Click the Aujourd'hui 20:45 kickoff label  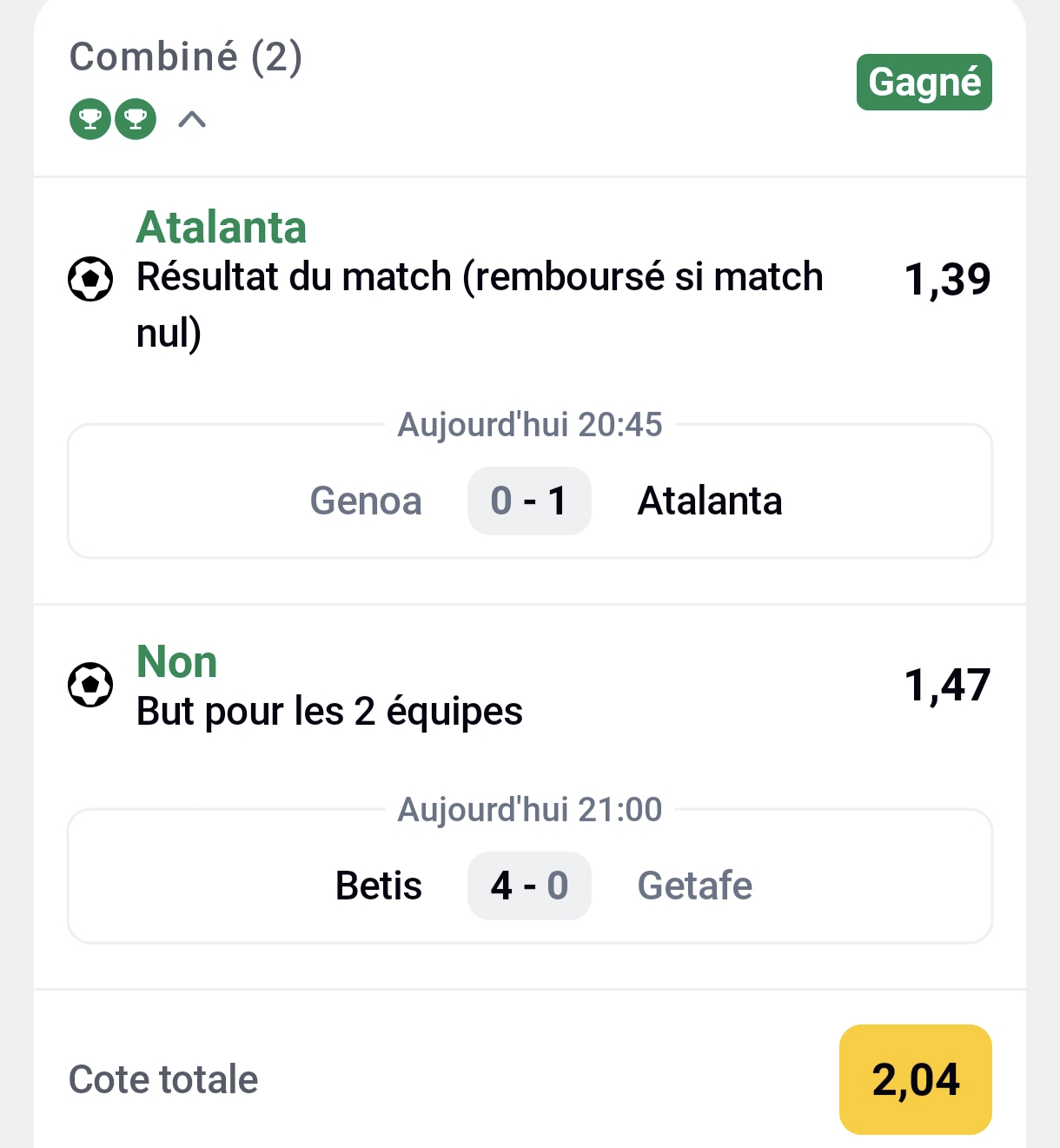point(529,425)
